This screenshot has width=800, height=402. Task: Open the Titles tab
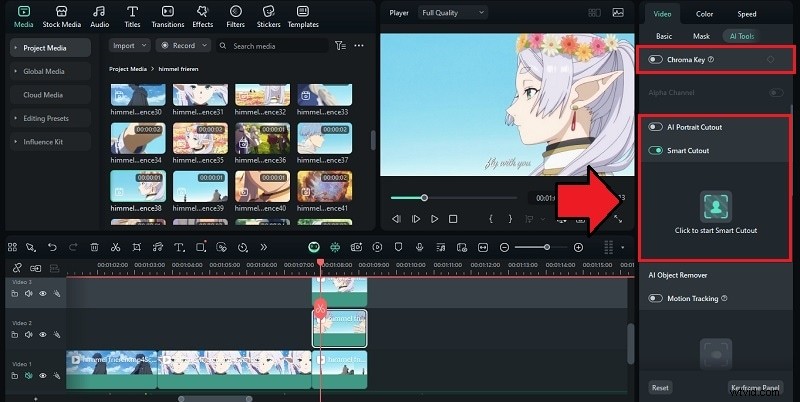132,17
